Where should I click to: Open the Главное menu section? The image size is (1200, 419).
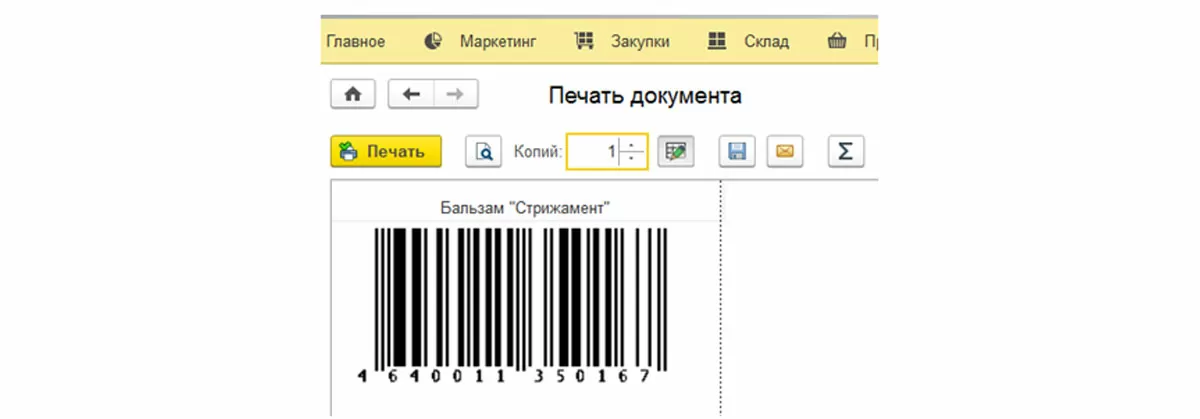355,41
